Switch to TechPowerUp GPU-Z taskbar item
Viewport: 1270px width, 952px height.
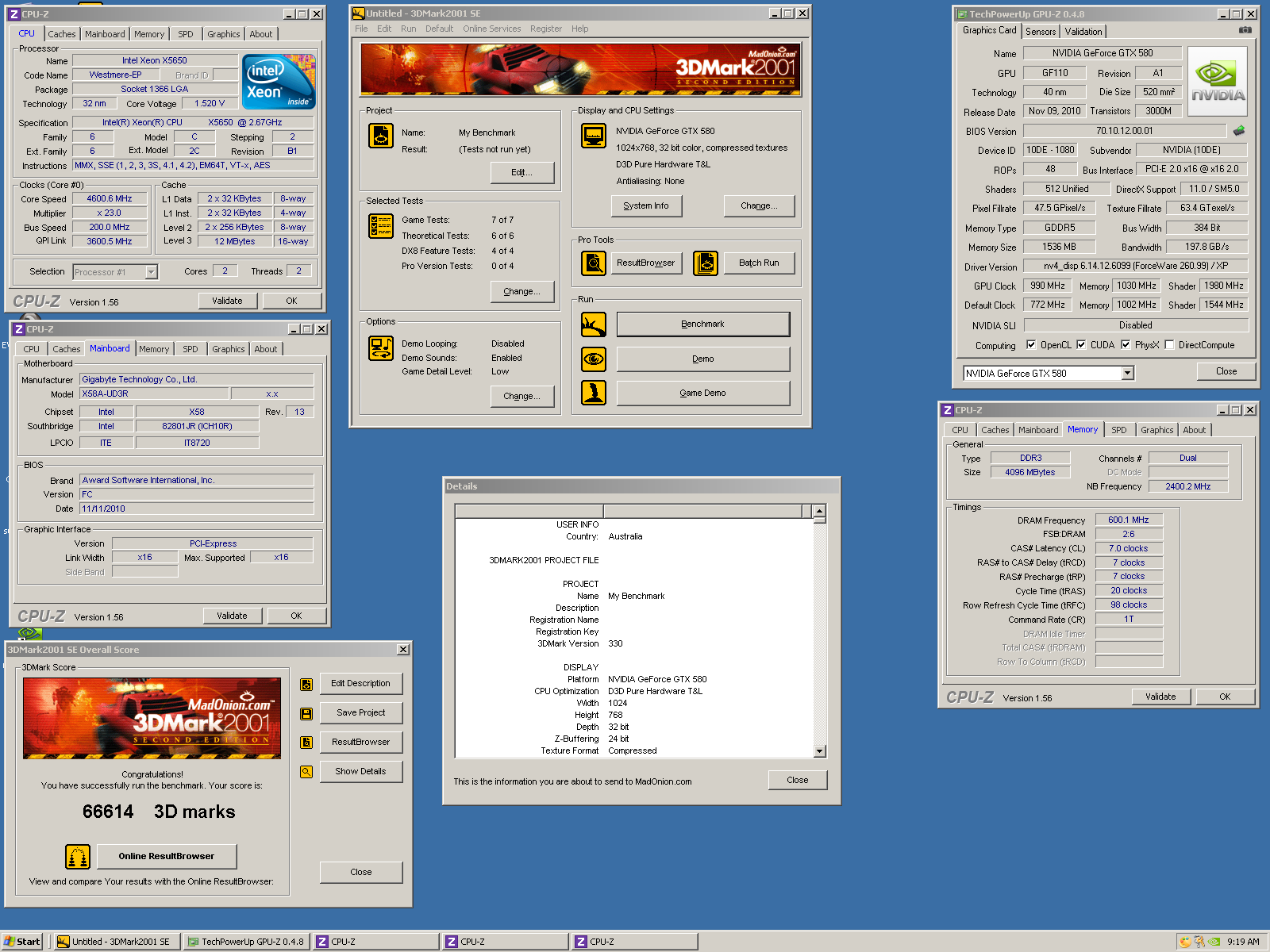click(246, 942)
